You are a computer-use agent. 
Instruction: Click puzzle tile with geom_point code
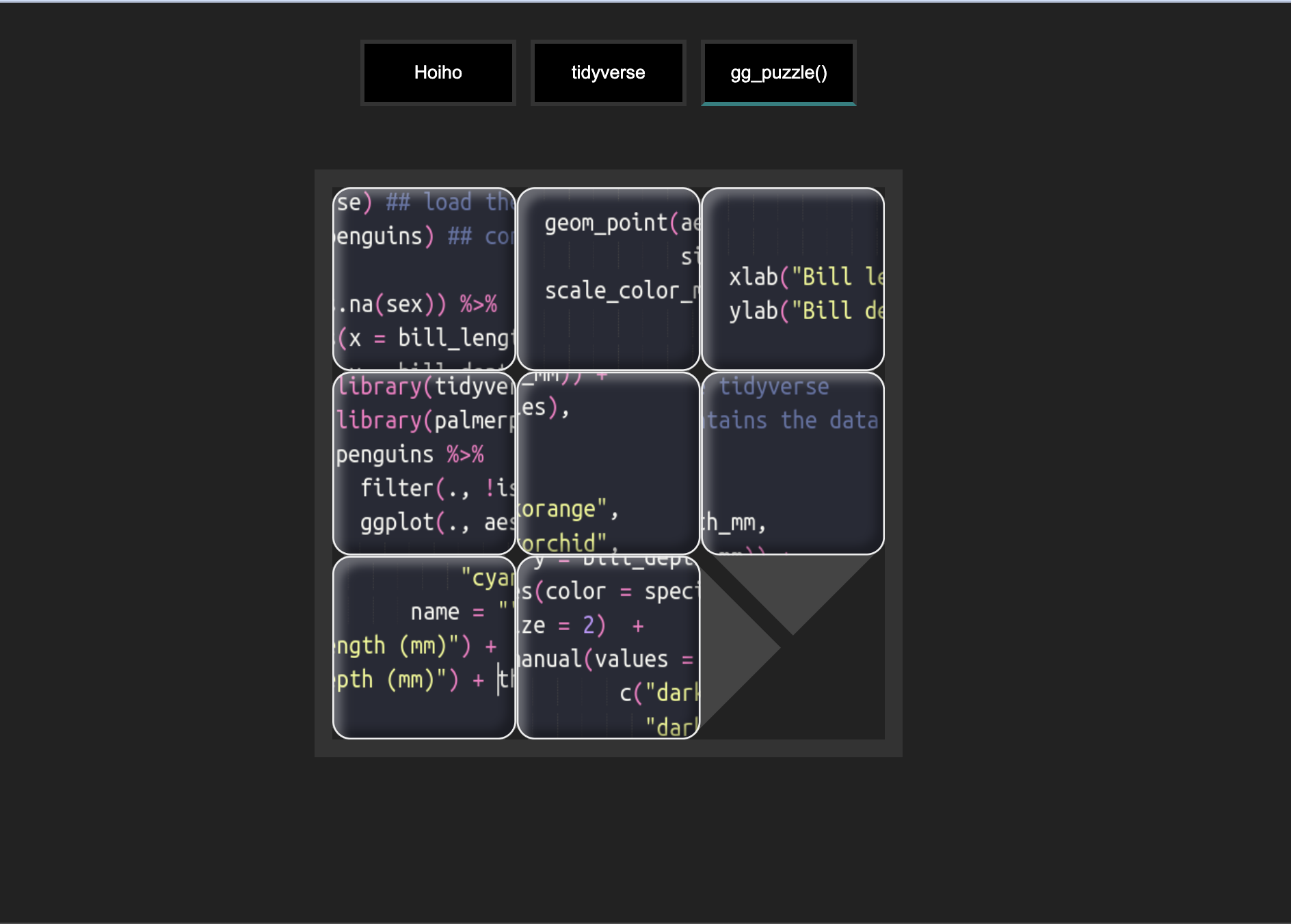pos(609,279)
